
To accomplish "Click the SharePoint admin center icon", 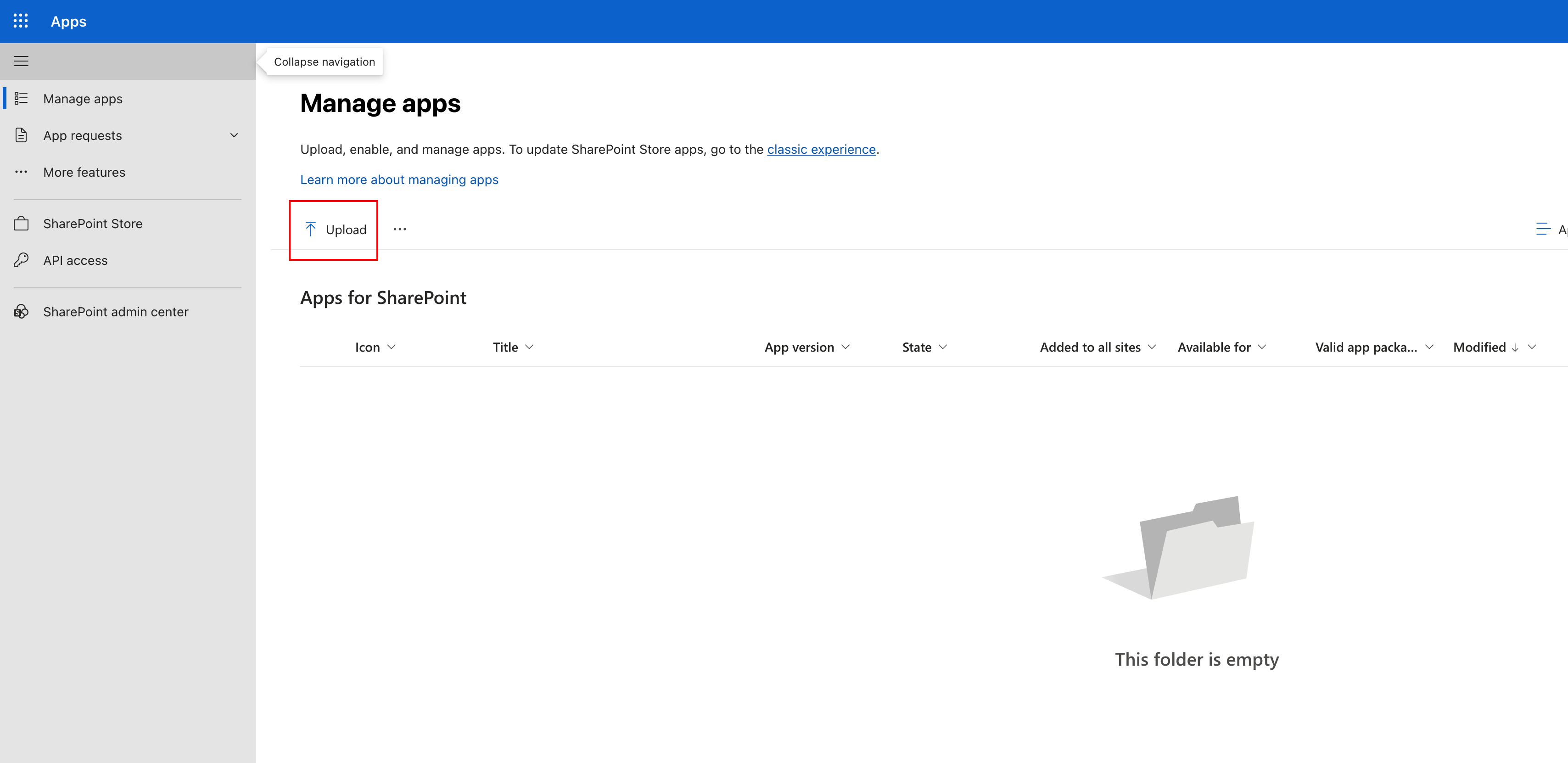I will click(21, 311).
